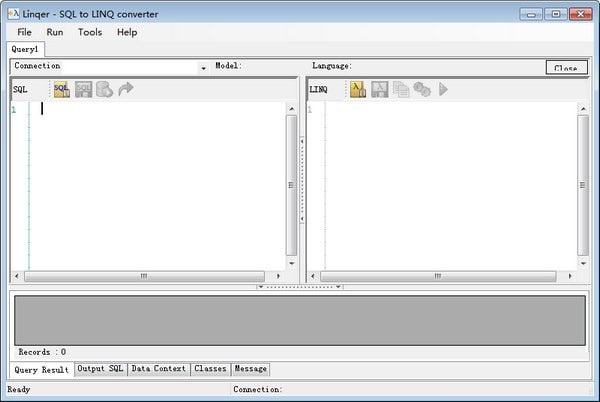This screenshot has width=600, height=402.
Task: Click LINQ editor scroll down arrow
Action: [583, 264]
